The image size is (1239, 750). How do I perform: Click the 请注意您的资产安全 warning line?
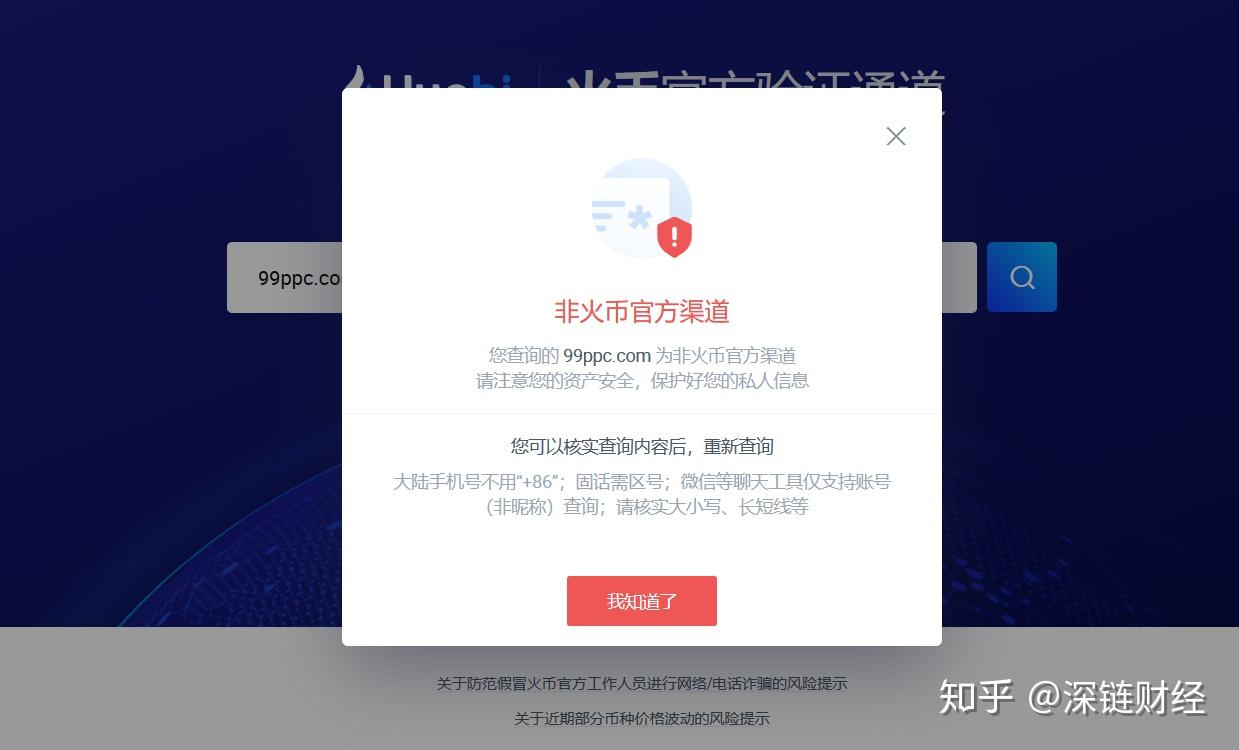642,380
